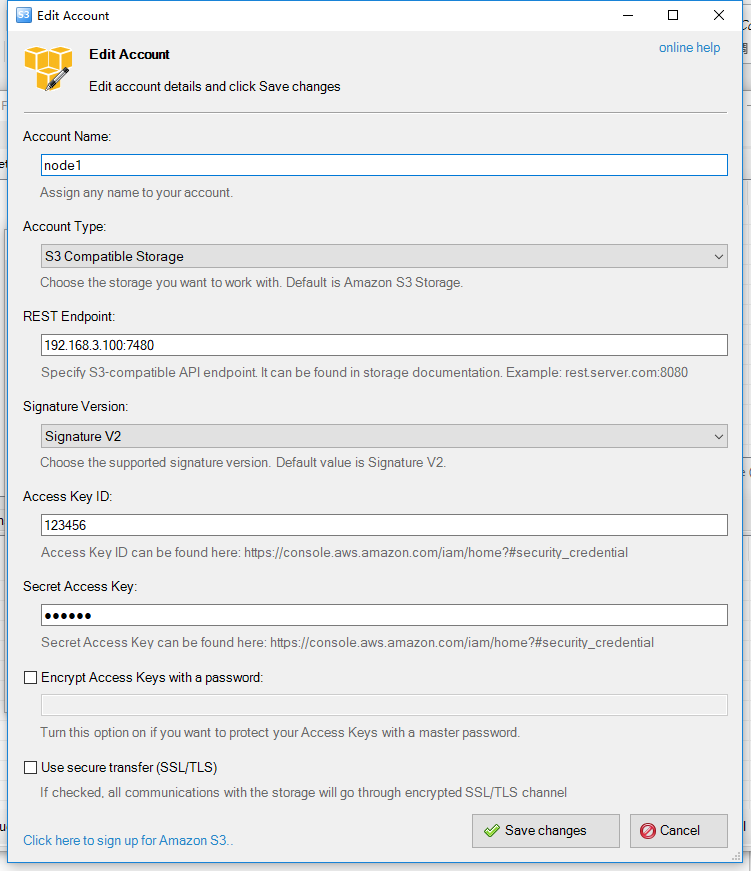Open the online help link

pos(689,48)
